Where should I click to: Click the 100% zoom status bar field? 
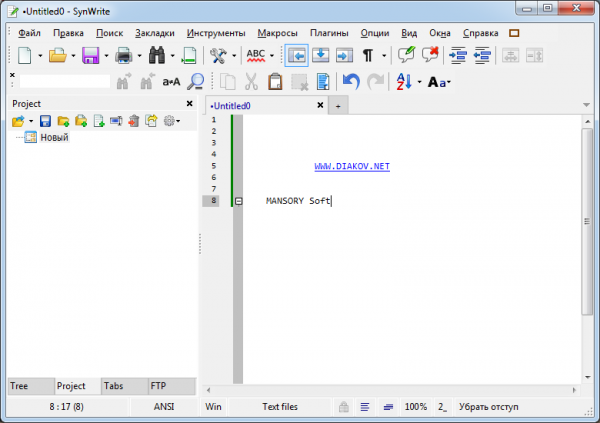point(416,407)
